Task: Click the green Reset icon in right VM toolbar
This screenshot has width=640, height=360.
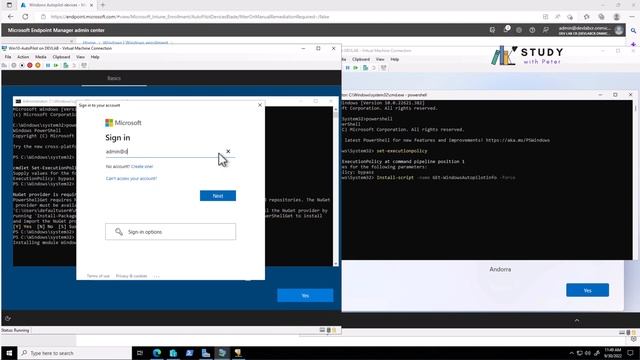Action: tap(356, 68)
